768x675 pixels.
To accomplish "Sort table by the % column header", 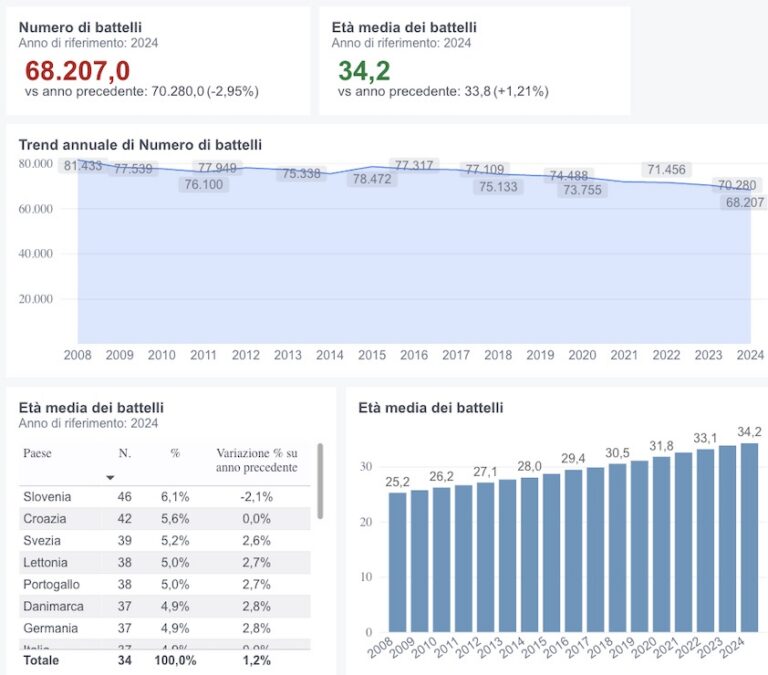I will (175, 453).
